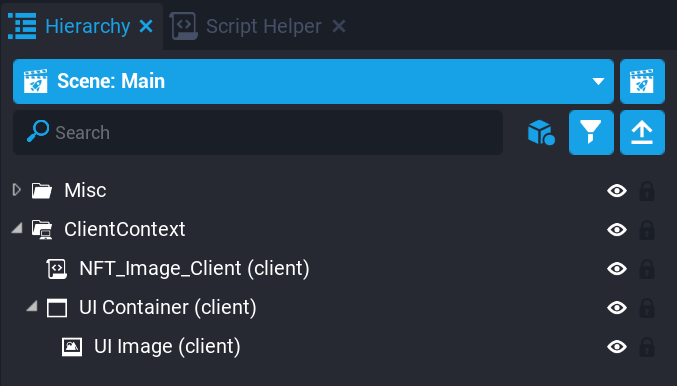Hide the Misc folder with eye icon

tap(617, 190)
